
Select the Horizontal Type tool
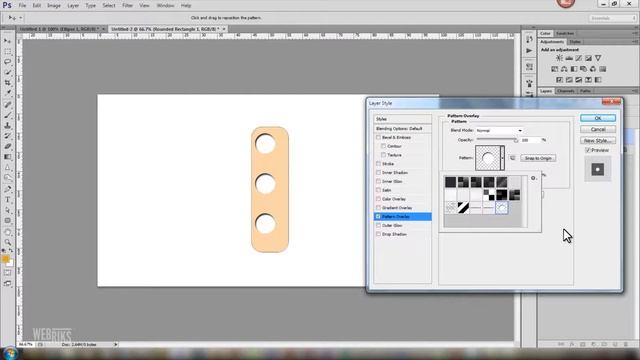coord(7,200)
